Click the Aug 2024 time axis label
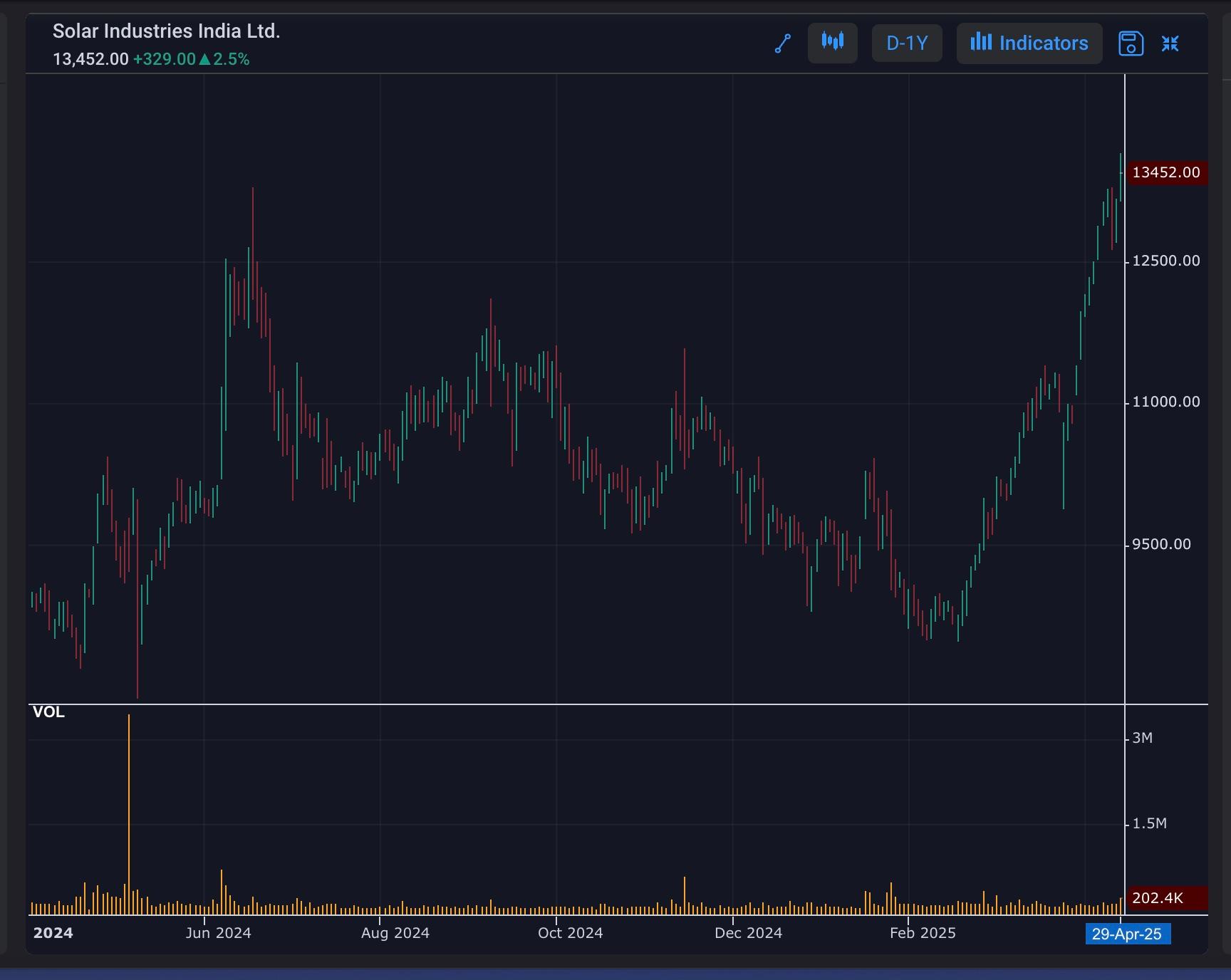Image resolution: width=1231 pixels, height=980 pixels. (395, 933)
